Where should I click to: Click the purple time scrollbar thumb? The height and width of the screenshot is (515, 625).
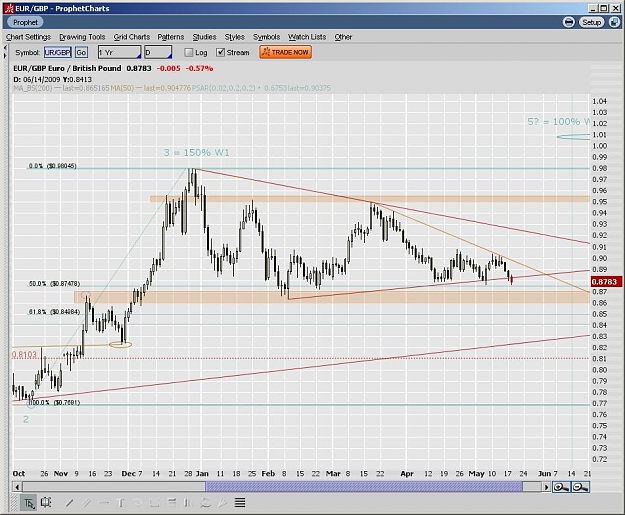click(364, 487)
